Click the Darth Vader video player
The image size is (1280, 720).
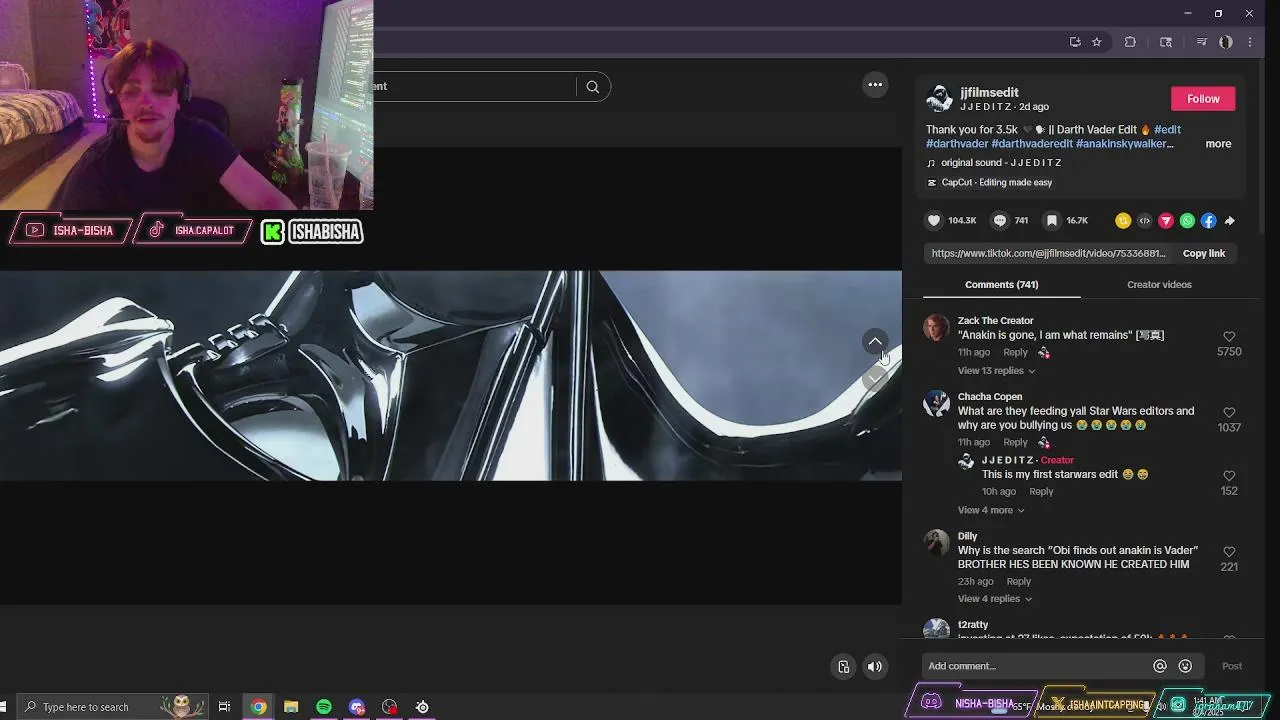click(450, 376)
